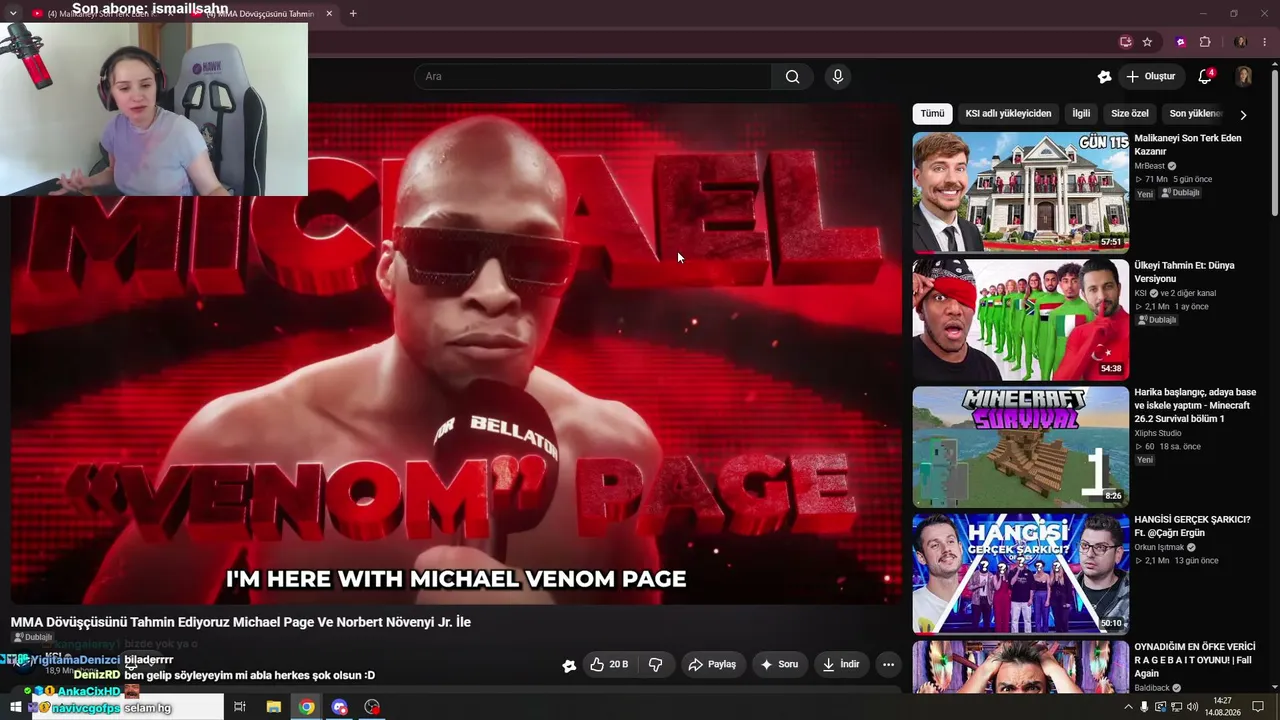Close the MMA Dövüşçüsünü tab
Viewport: 1280px width, 720px height.
tap(329, 14)
